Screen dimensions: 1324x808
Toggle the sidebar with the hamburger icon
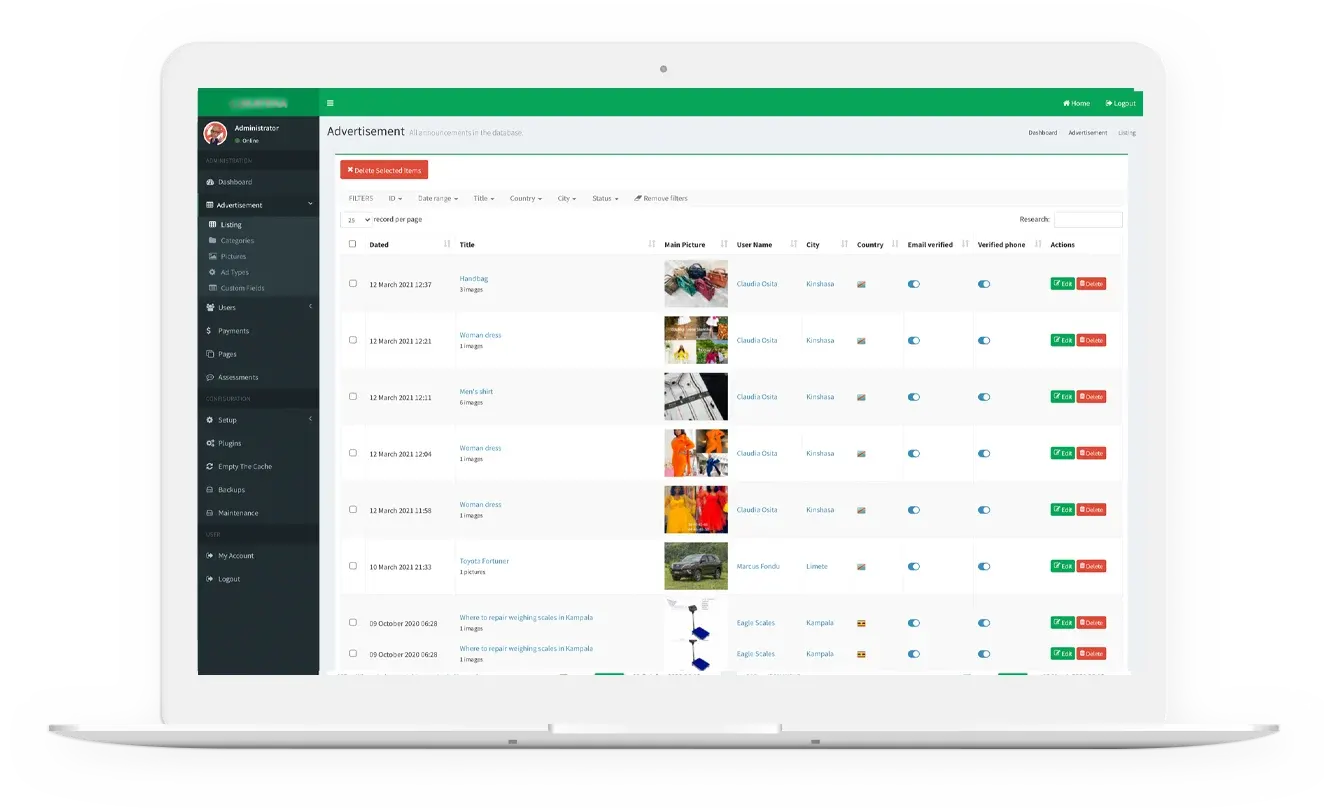[330, 103]
